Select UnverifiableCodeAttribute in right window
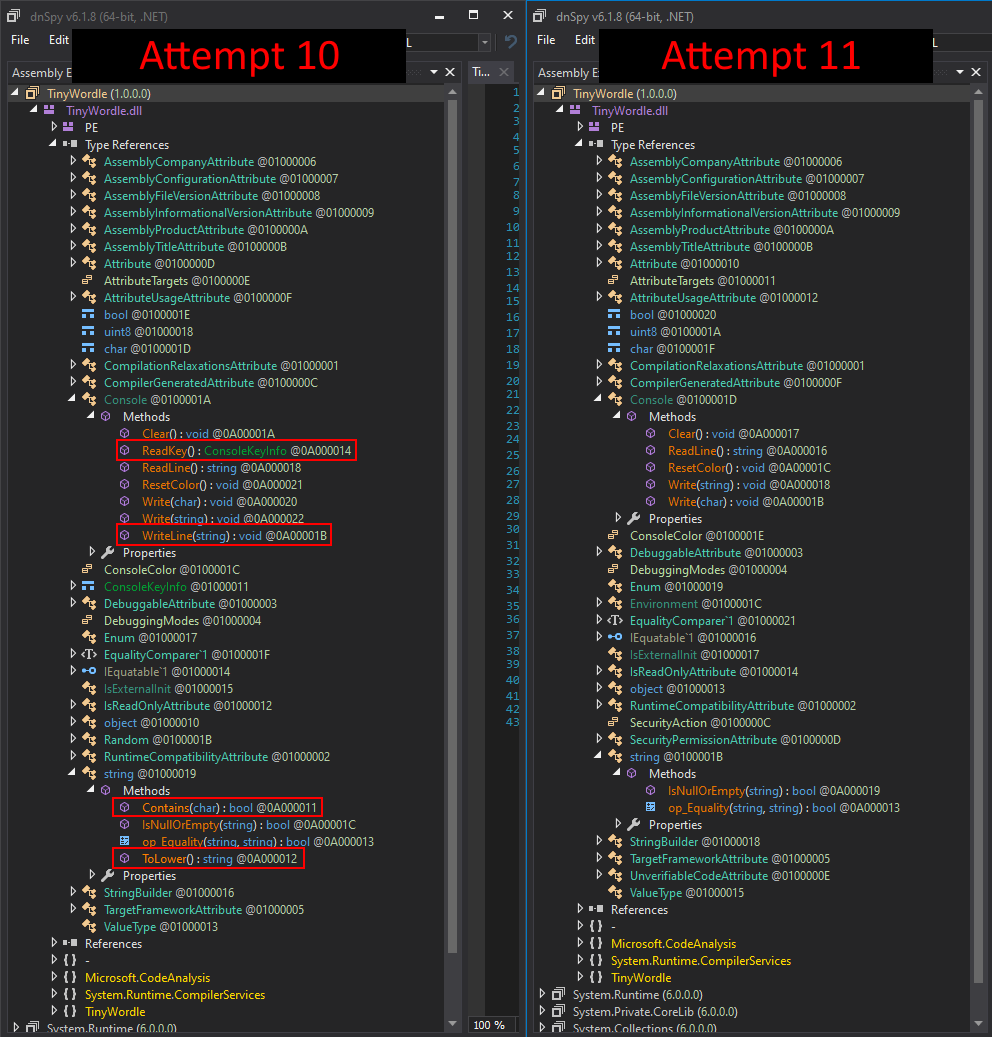 [x=729, y=875]
